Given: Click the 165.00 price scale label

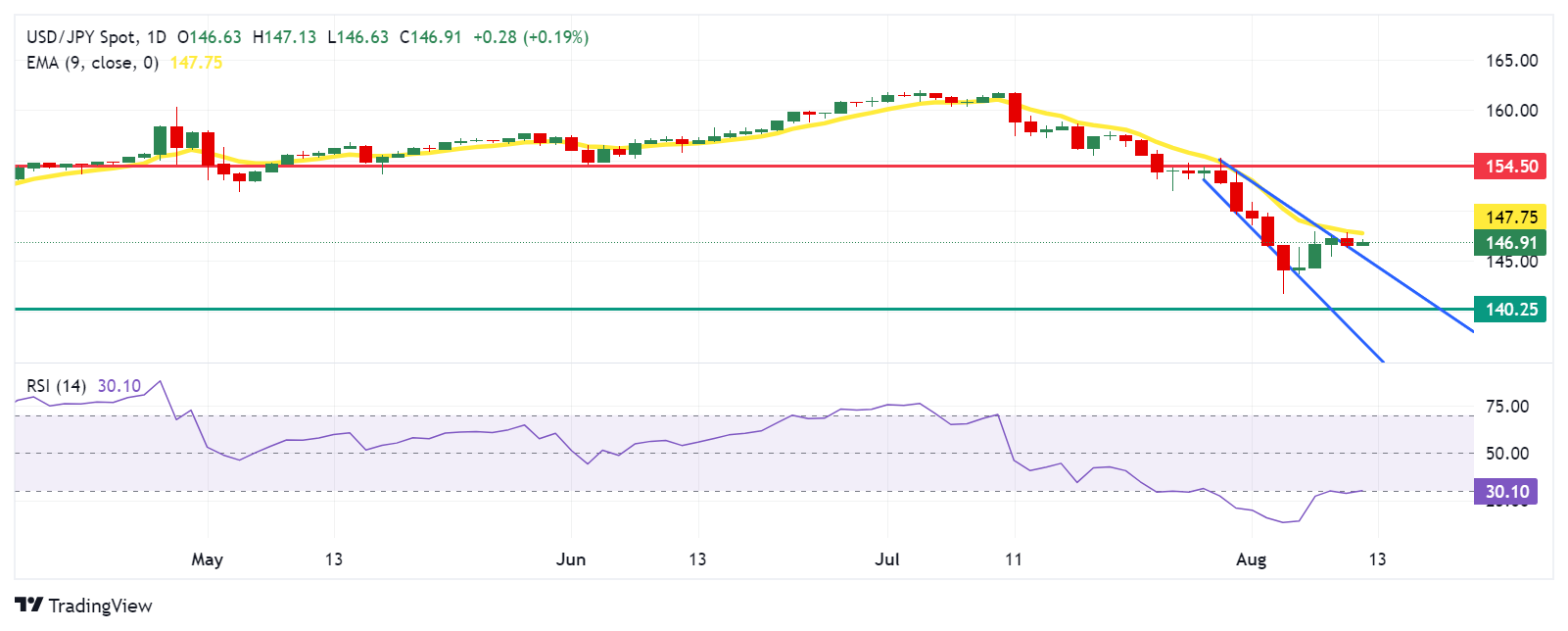Looking at the screenshot, I should pyautogui.click(x=1511, y=61).
